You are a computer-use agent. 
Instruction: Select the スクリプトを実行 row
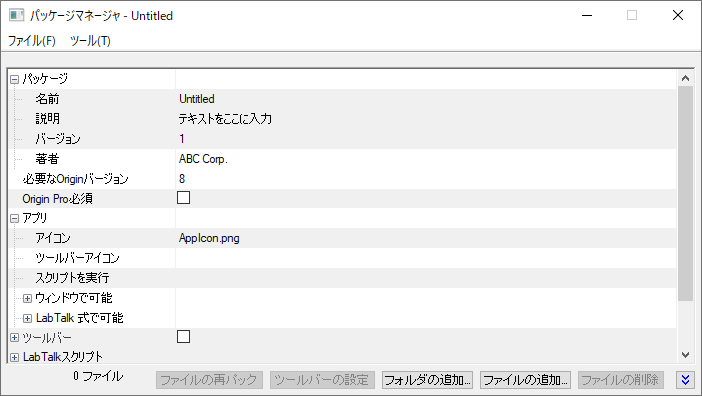pos(342,278)
